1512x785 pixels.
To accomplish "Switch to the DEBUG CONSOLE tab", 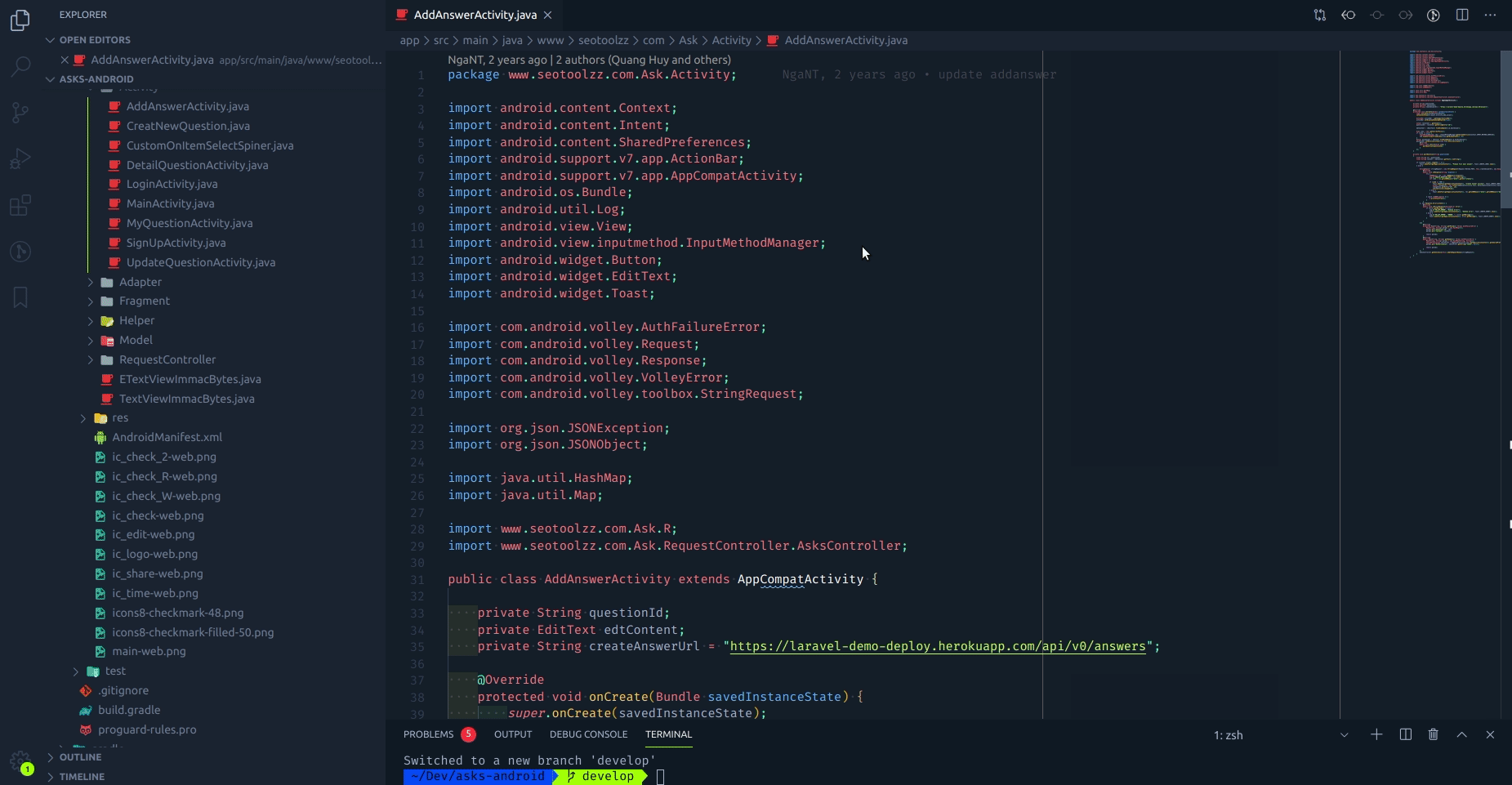I will point(588,734).
